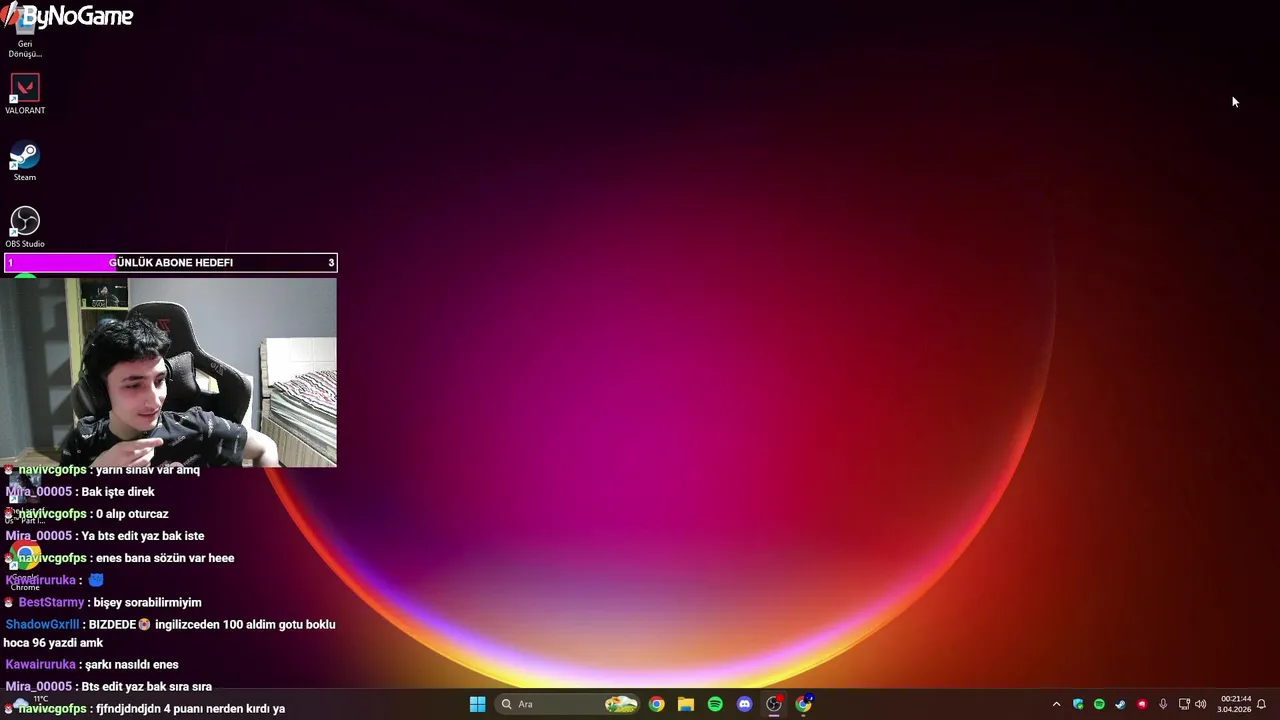The height and width of the screenshot is (720, 1280).
Task: Open the clock showing 00:21:44
Action: [1234, 704]
